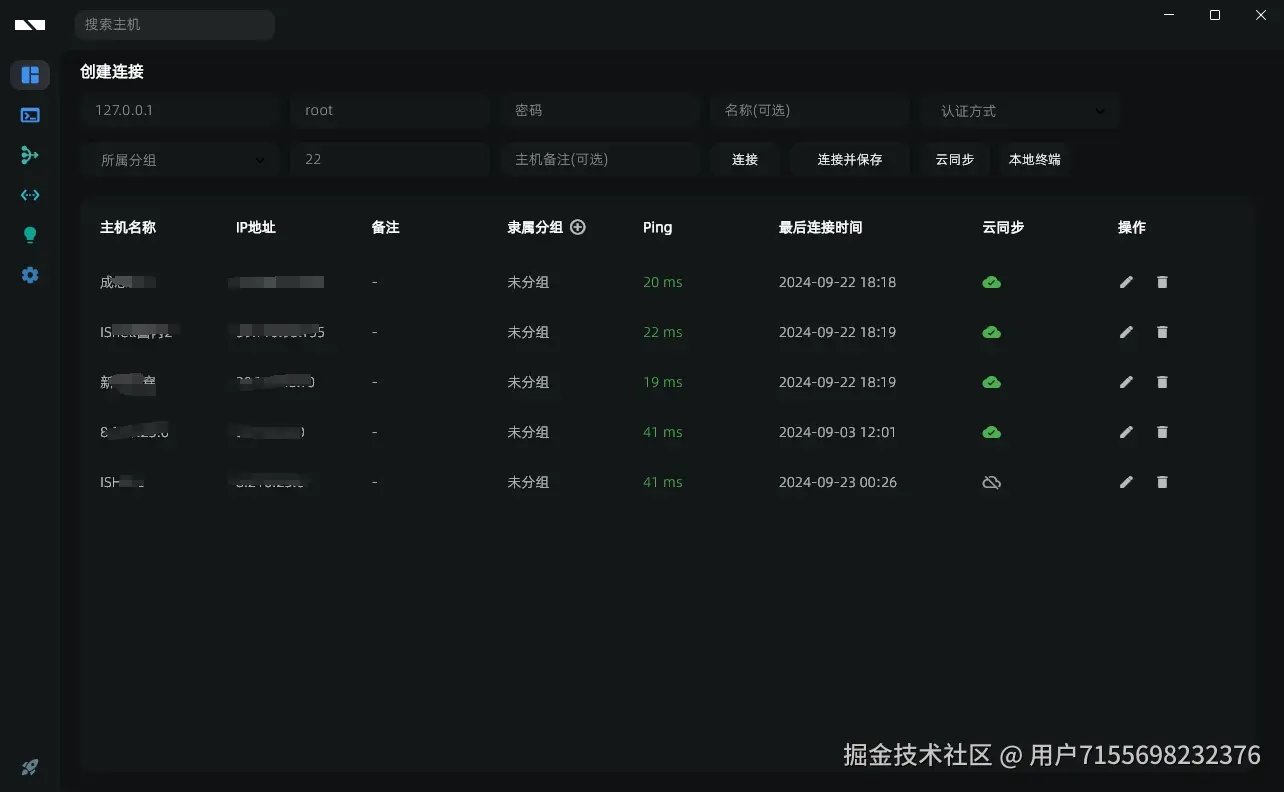Delete the host with 19 ms ping

tap(1162, 382)
